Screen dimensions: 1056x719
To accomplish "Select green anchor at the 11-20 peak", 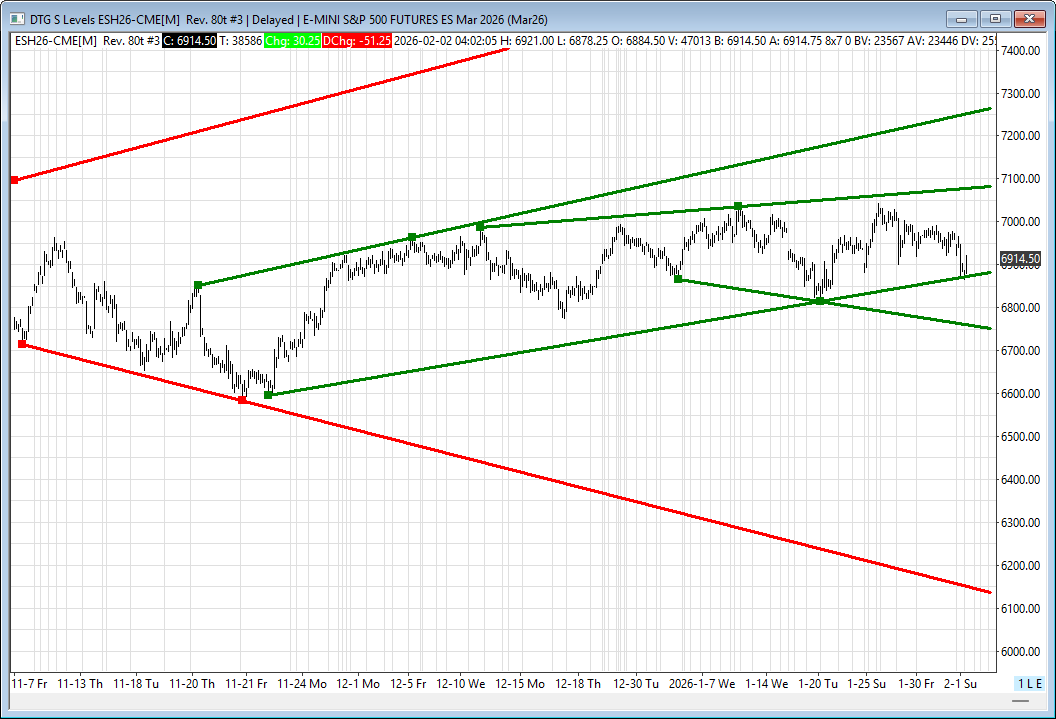I will pyautogui.click(x=198, y=285).
